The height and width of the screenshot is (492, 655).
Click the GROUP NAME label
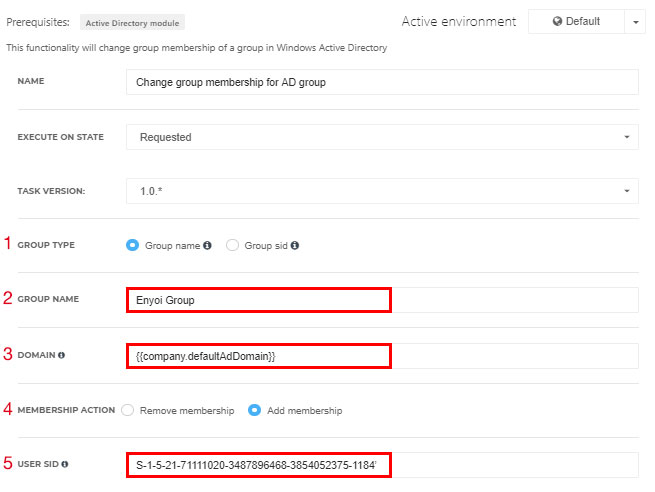(48, 299)
